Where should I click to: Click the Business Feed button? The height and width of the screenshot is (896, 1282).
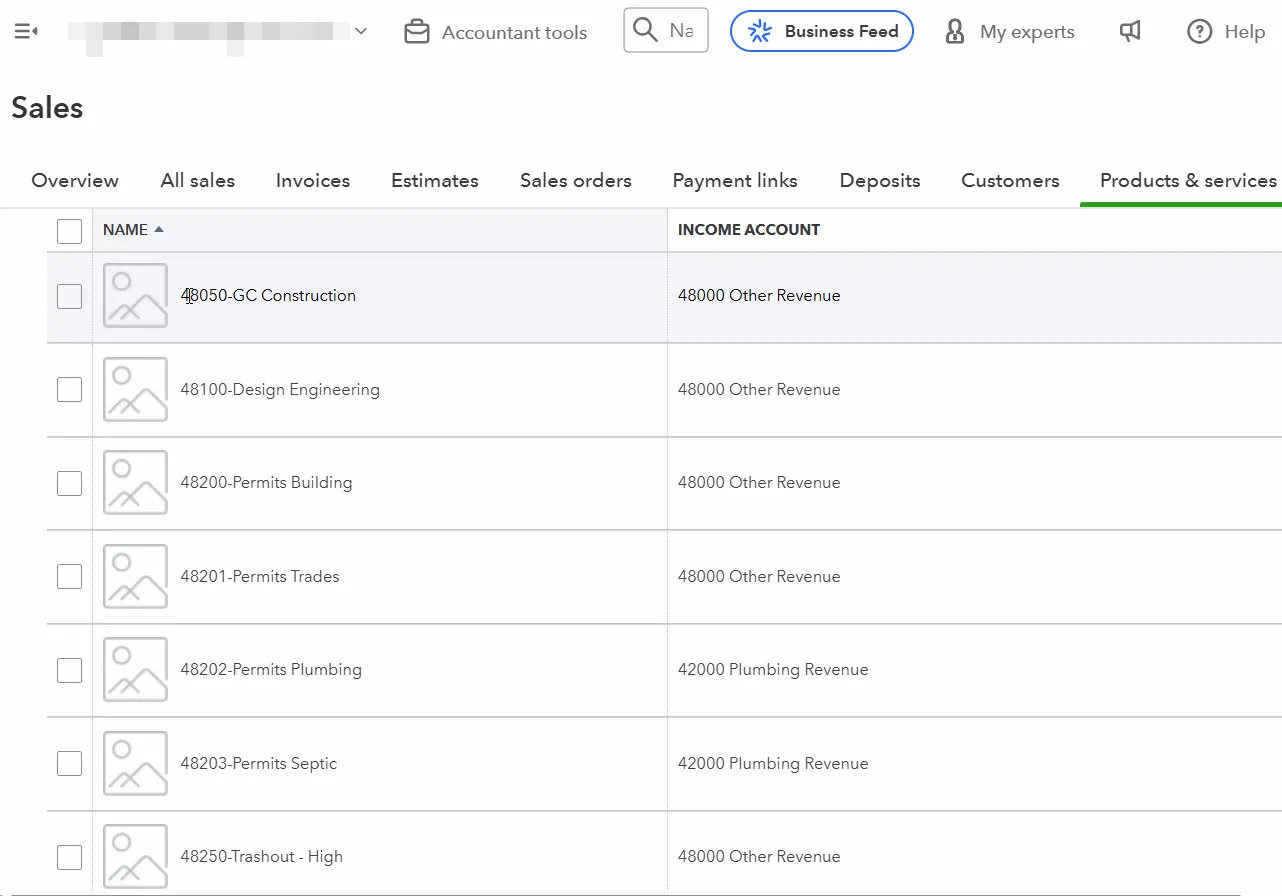[821, 32]
